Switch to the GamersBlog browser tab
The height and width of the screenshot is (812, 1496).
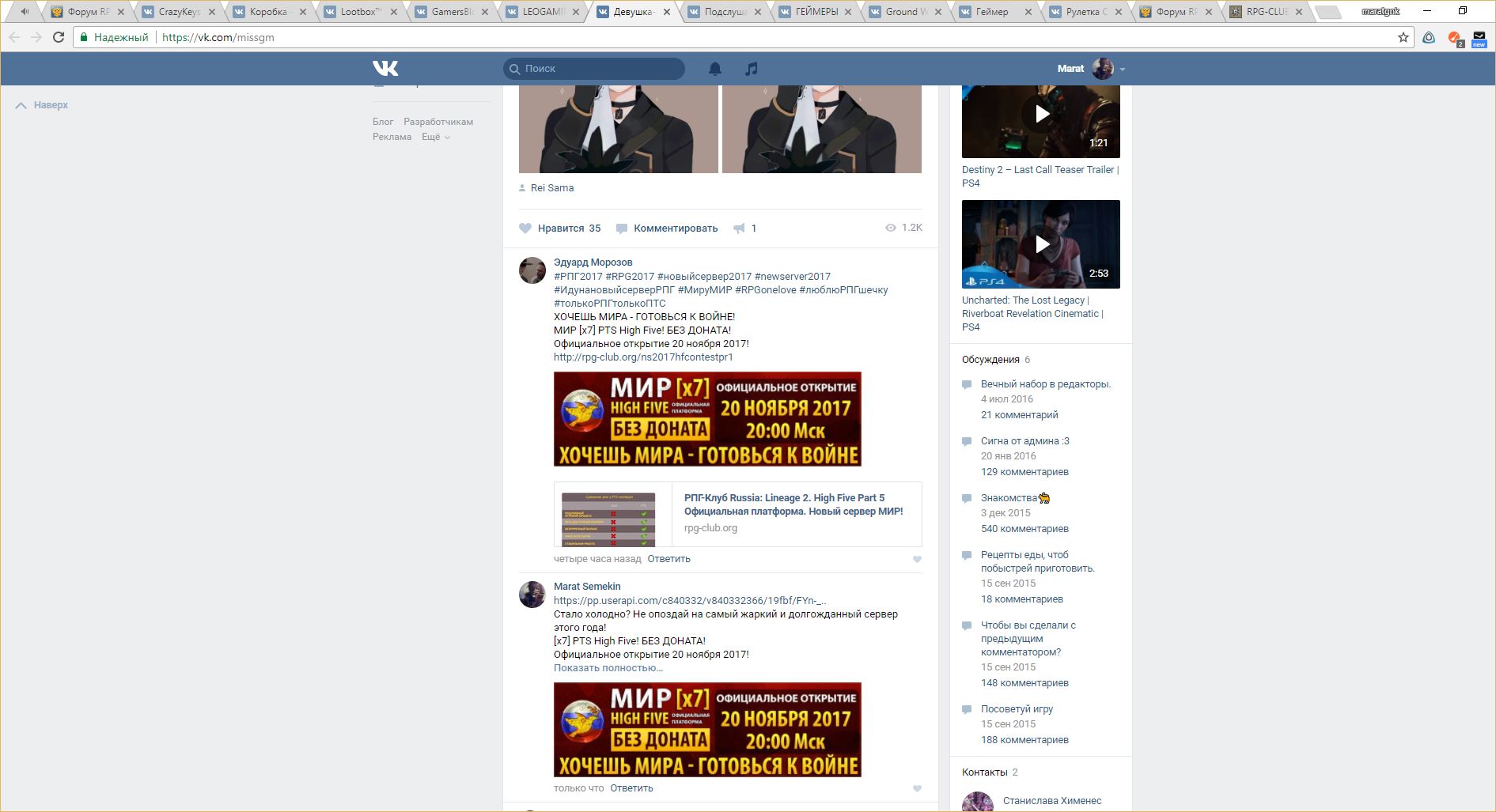click(451, 12)
